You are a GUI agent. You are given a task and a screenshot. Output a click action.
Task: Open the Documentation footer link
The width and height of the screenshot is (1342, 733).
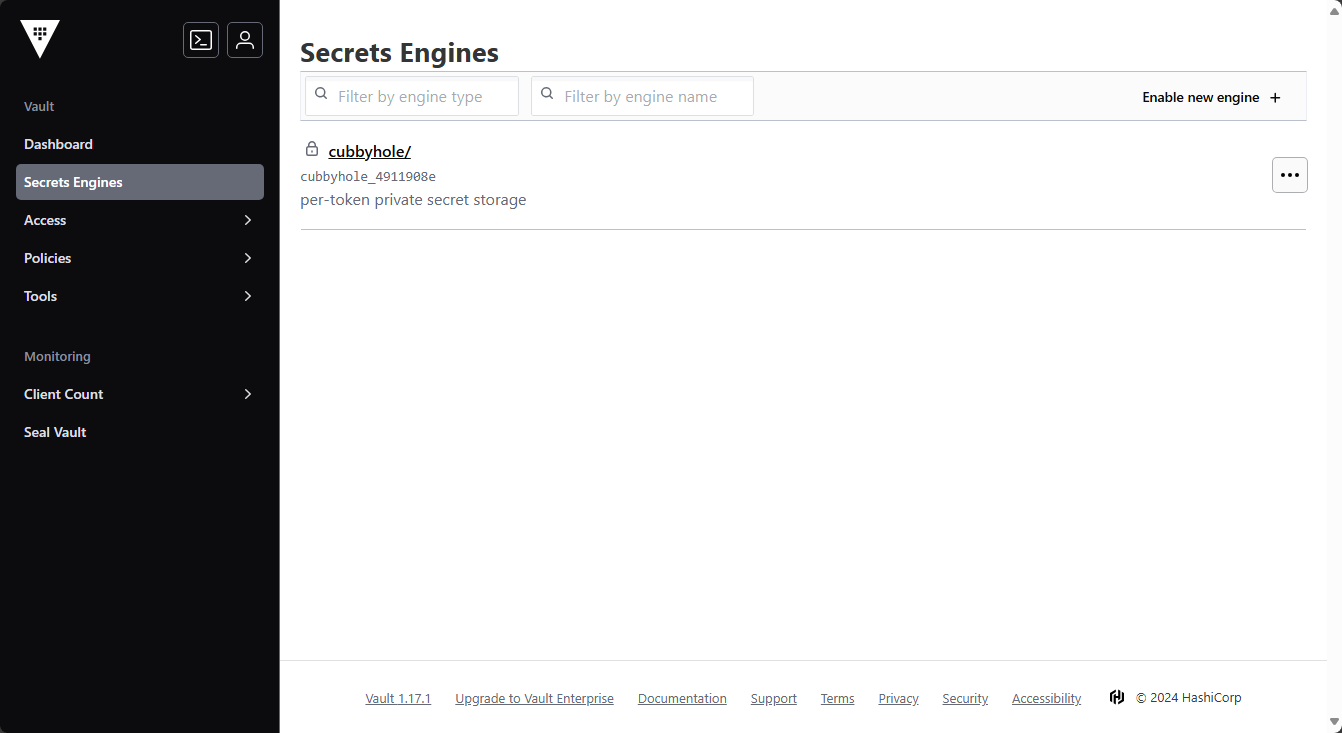click(x=682, y=698)
